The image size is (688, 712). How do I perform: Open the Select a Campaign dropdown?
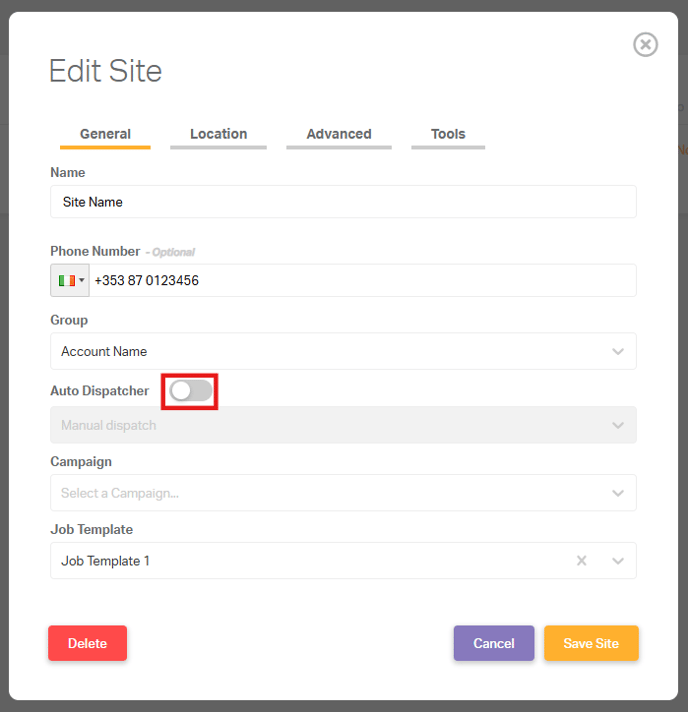point(343,493)
